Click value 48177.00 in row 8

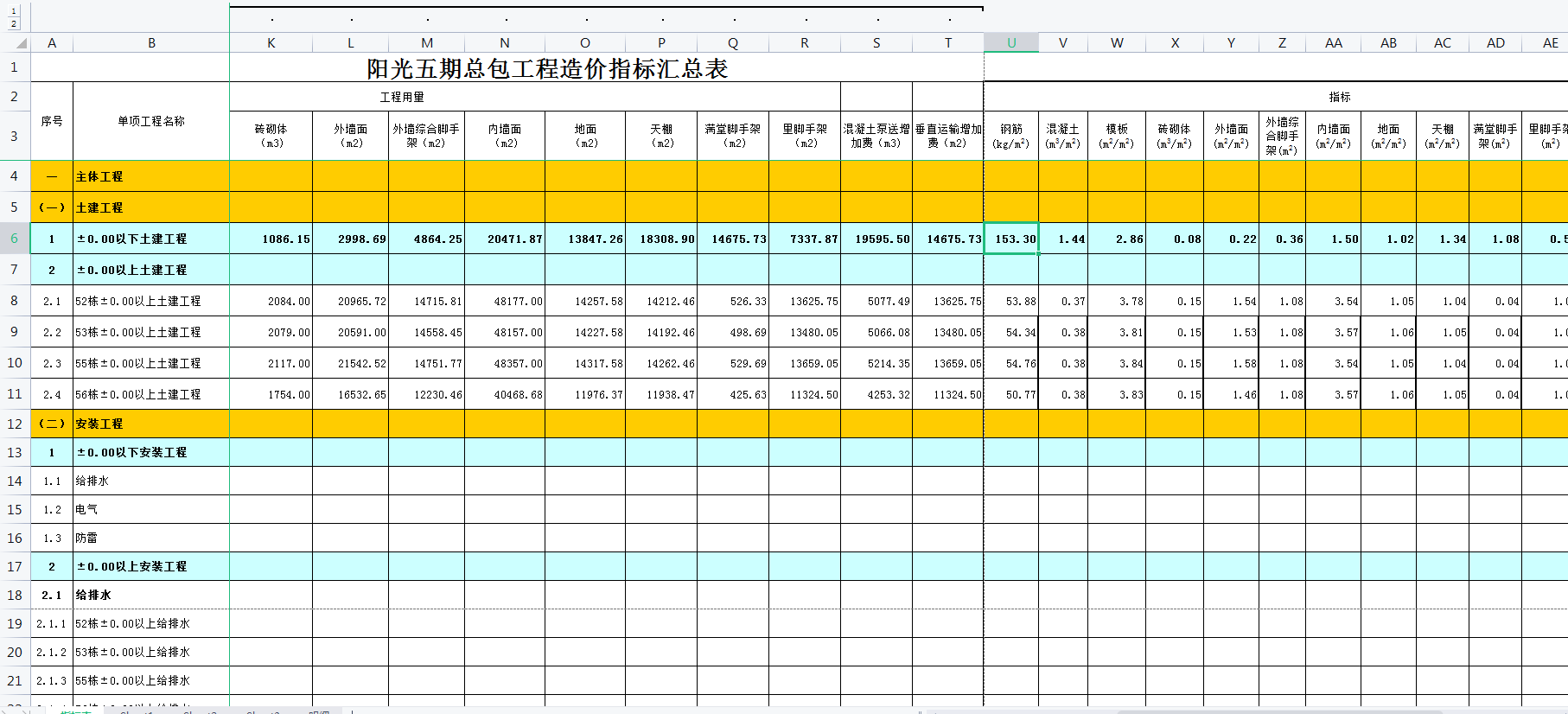coord(519,301)
